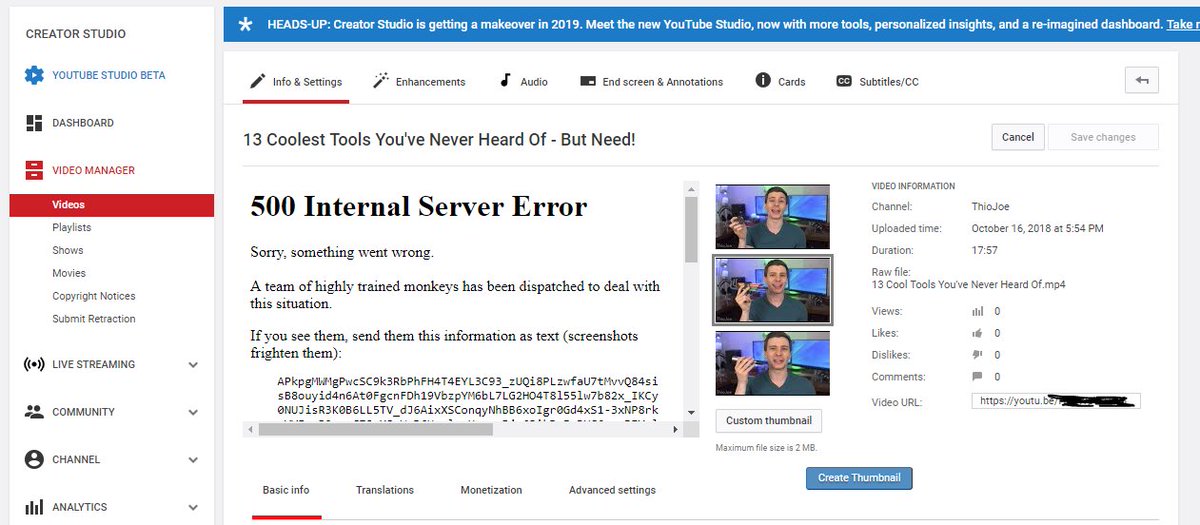
Task: Click the Likes thumbs-up icon
Action: 978,333
